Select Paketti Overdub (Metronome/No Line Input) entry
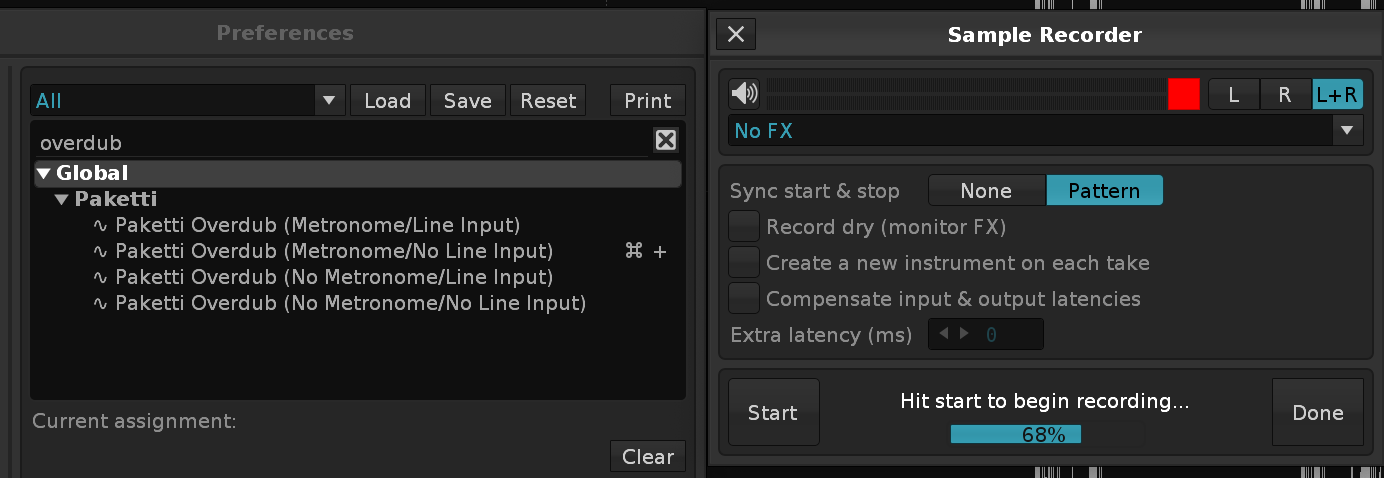The image size is (1384, 478). click(334, 251)
